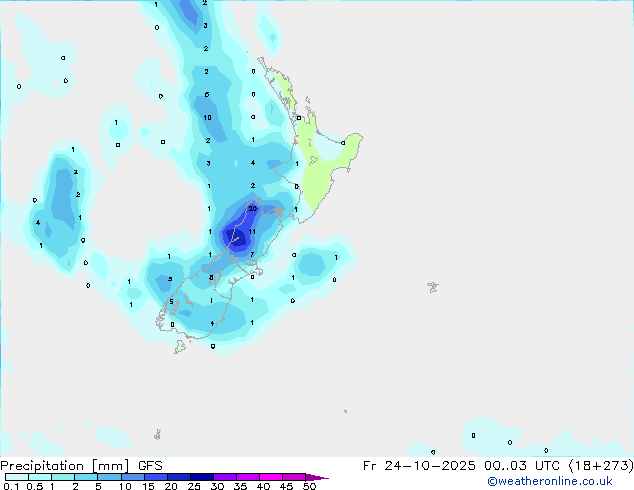Screen dimensions: 634x490
Task: Pick the 10–15 mm legend color swatch
Action: [x=132, y=477]
